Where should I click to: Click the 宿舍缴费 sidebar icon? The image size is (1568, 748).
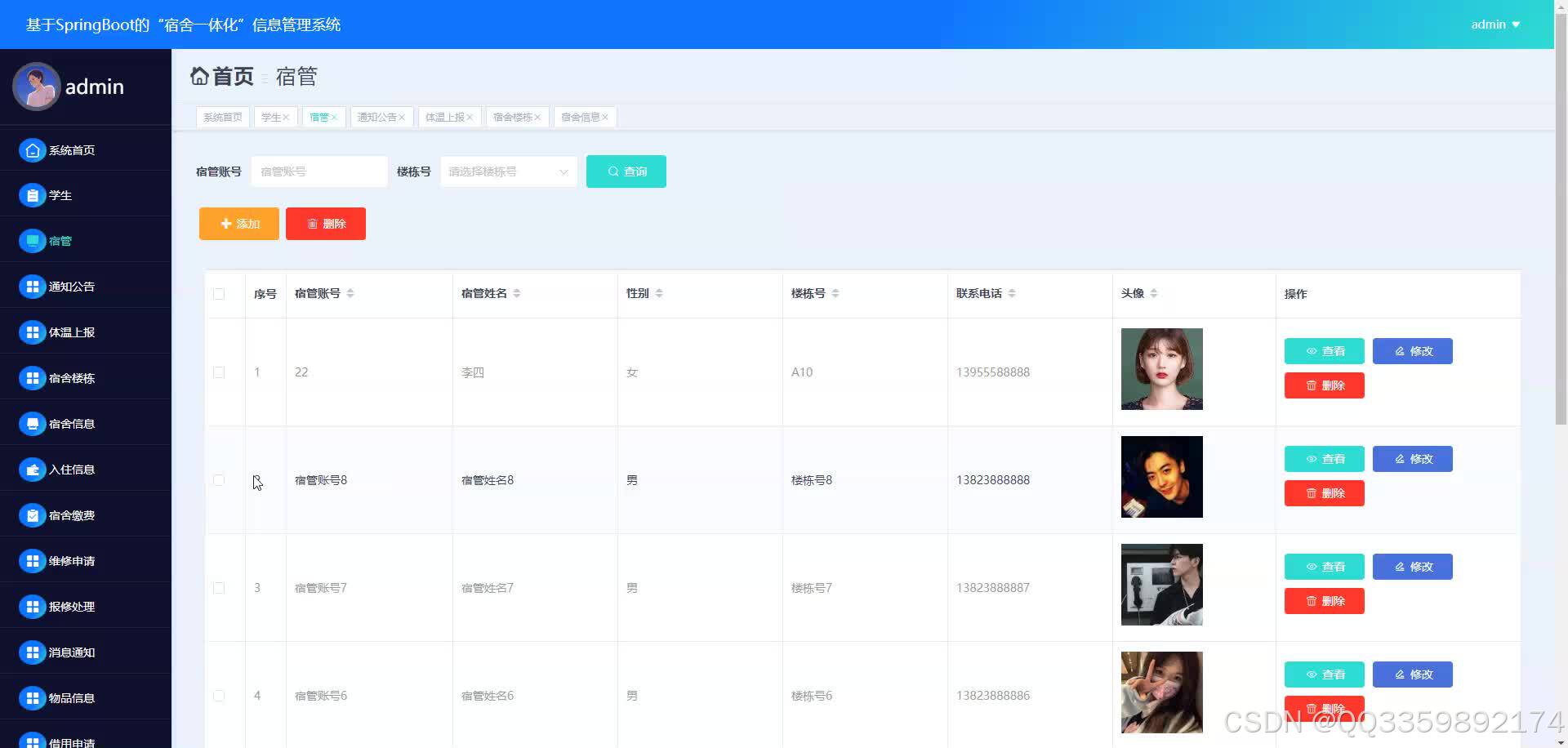point(32,515)
